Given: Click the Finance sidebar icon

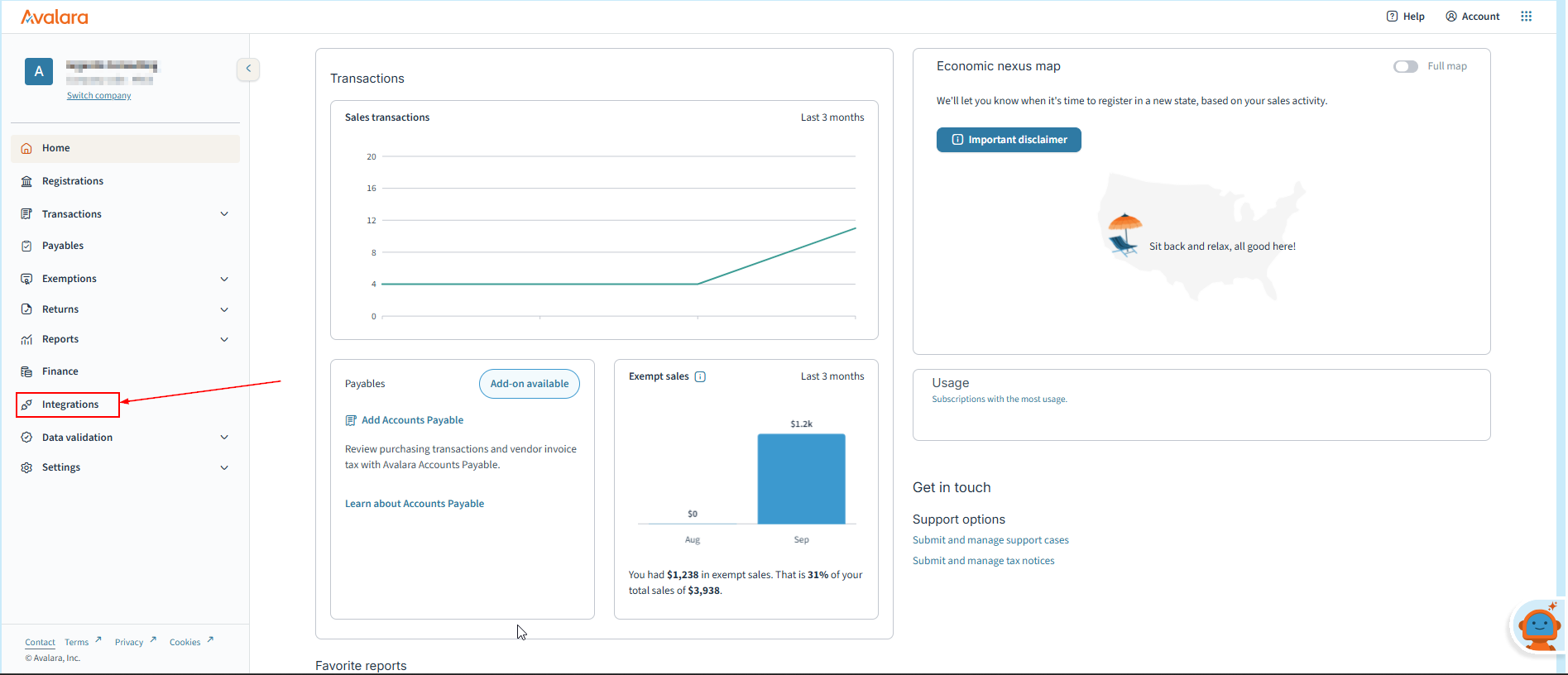Looking at the screenshot, I should pos(26,371).
